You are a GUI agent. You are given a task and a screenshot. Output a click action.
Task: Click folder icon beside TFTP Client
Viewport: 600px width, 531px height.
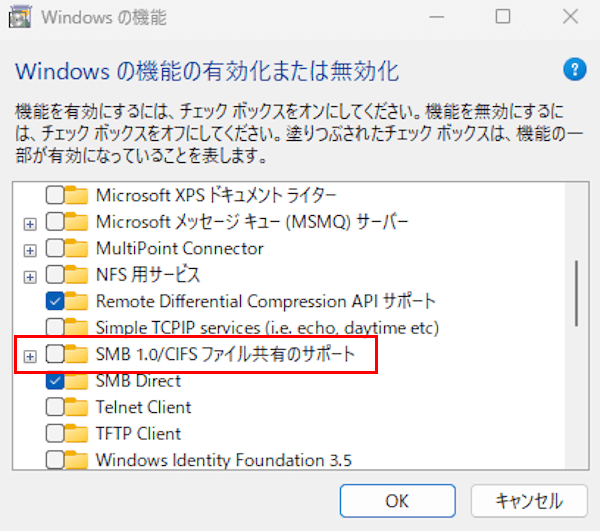[77, 433]
